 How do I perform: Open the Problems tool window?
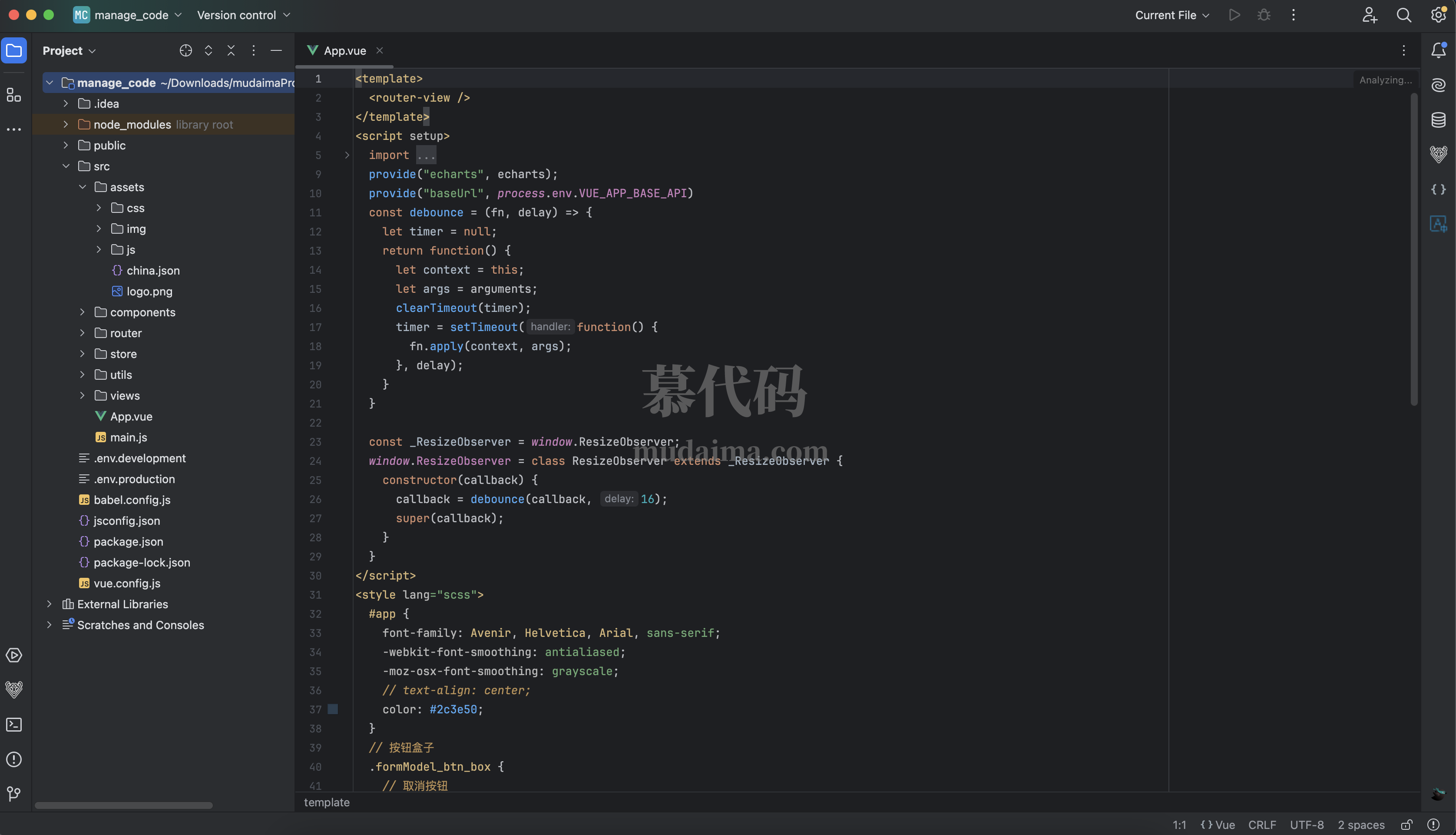(x=13, y=759)
